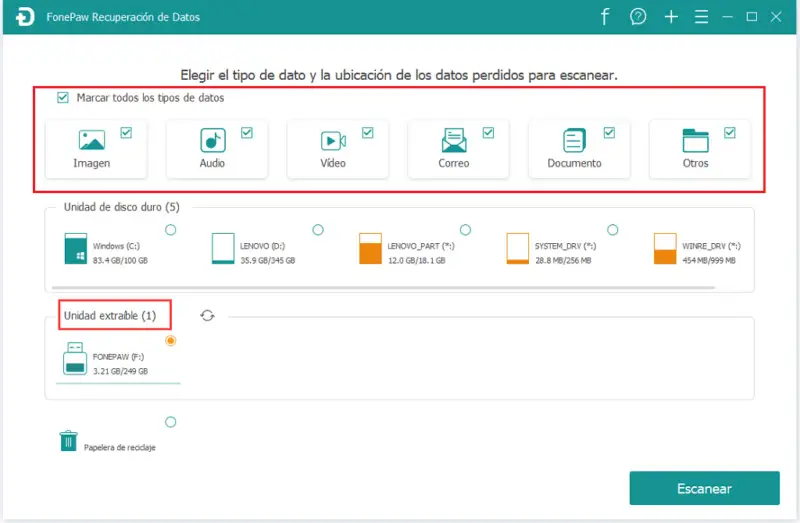Screen dimensions: 800x523
Task: Click the Windows (C:) drive name text
Action: [x=116, y=246]
